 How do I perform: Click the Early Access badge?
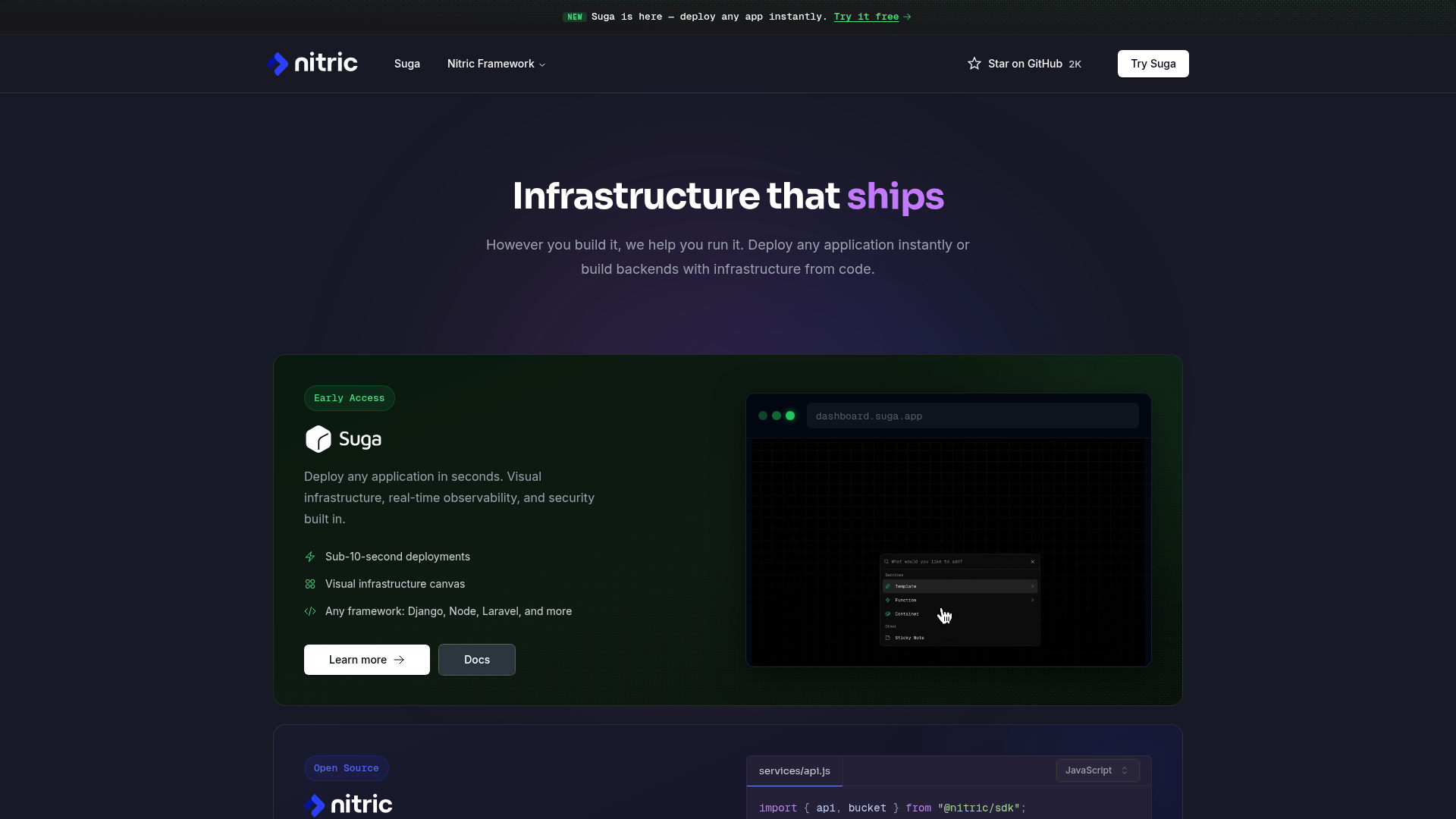350,398
